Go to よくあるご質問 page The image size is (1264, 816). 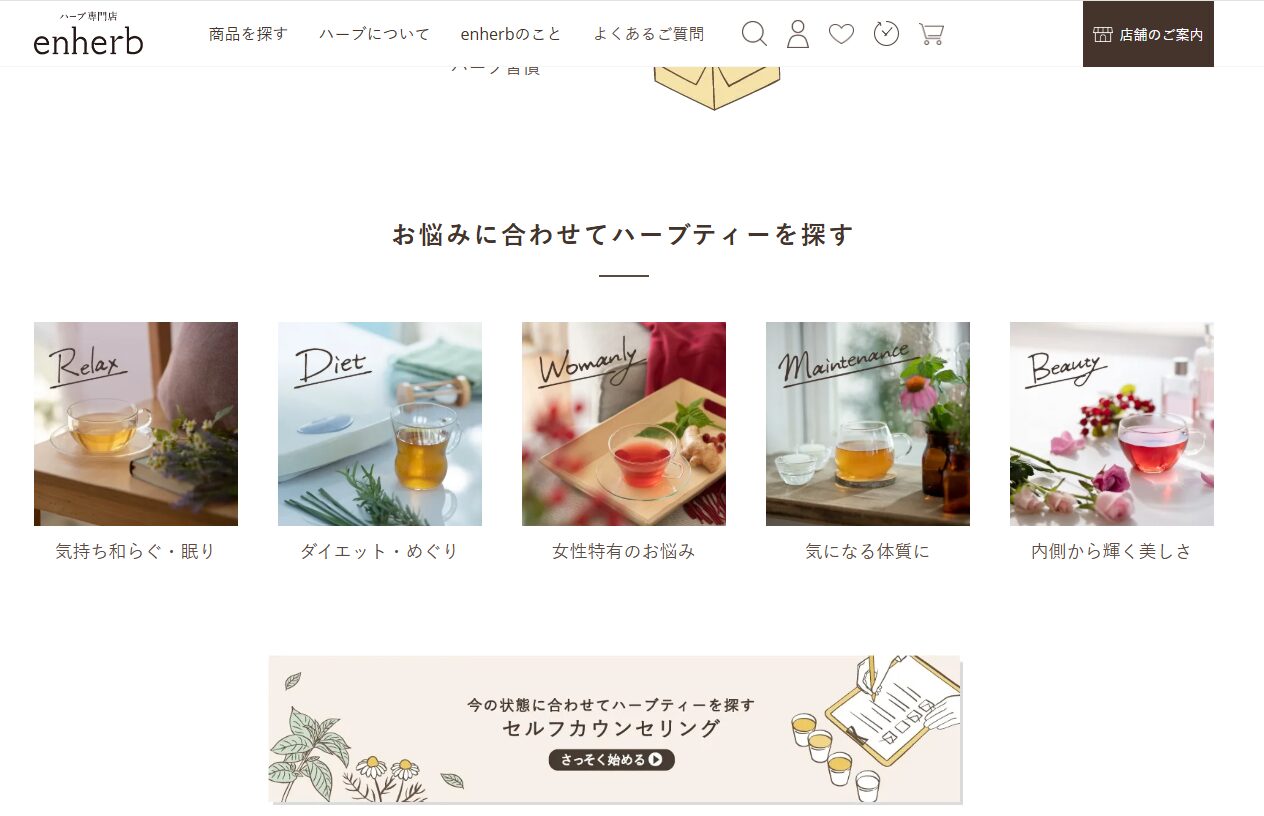pos(649,34)
